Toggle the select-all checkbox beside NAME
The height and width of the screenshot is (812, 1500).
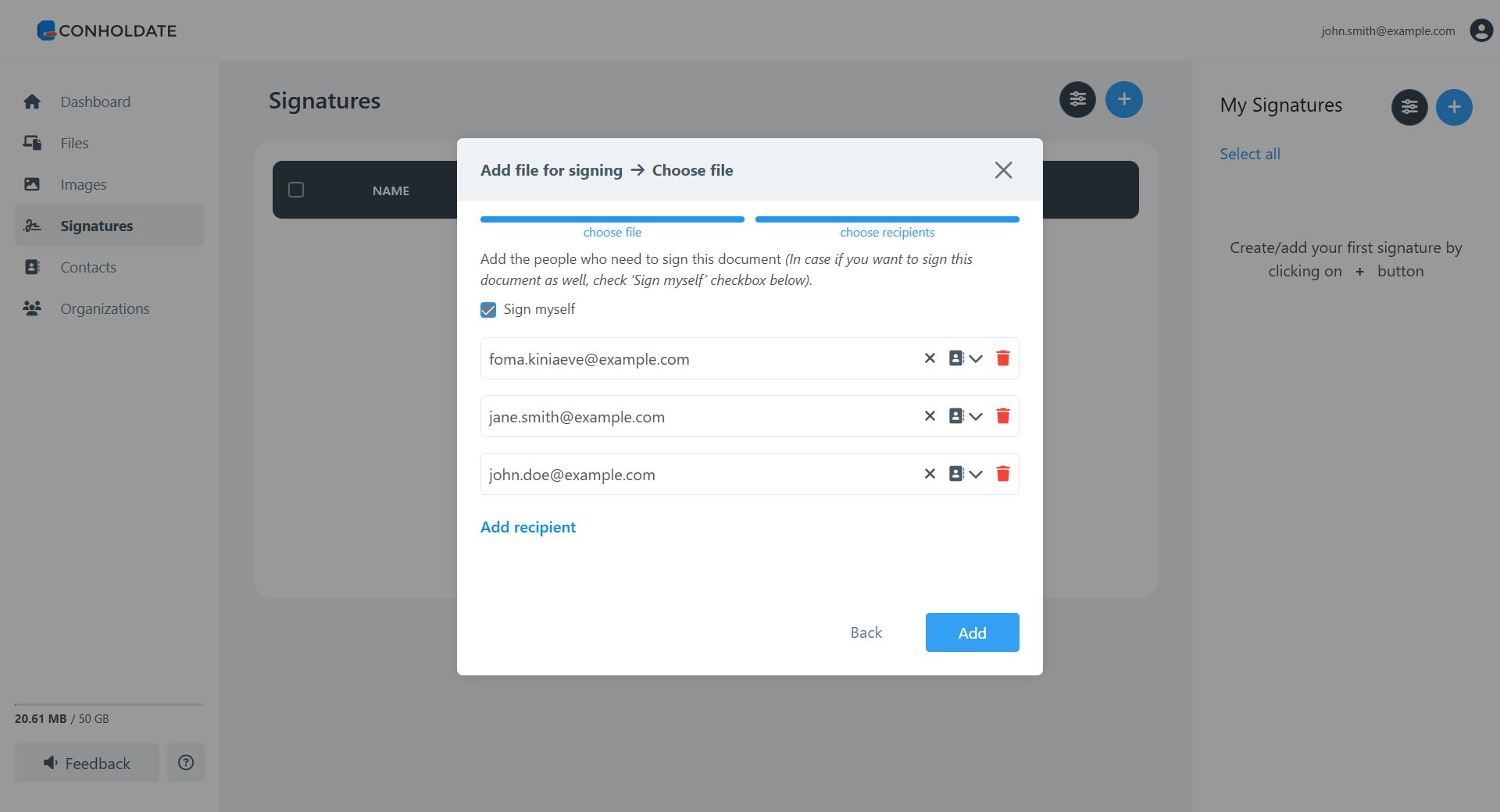(296, 190)
